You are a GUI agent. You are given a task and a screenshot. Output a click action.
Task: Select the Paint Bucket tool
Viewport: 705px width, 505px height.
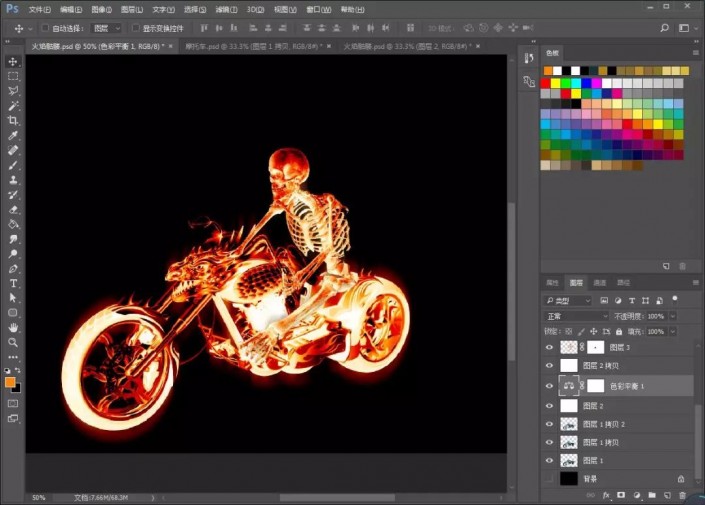(x=13, y=224)
